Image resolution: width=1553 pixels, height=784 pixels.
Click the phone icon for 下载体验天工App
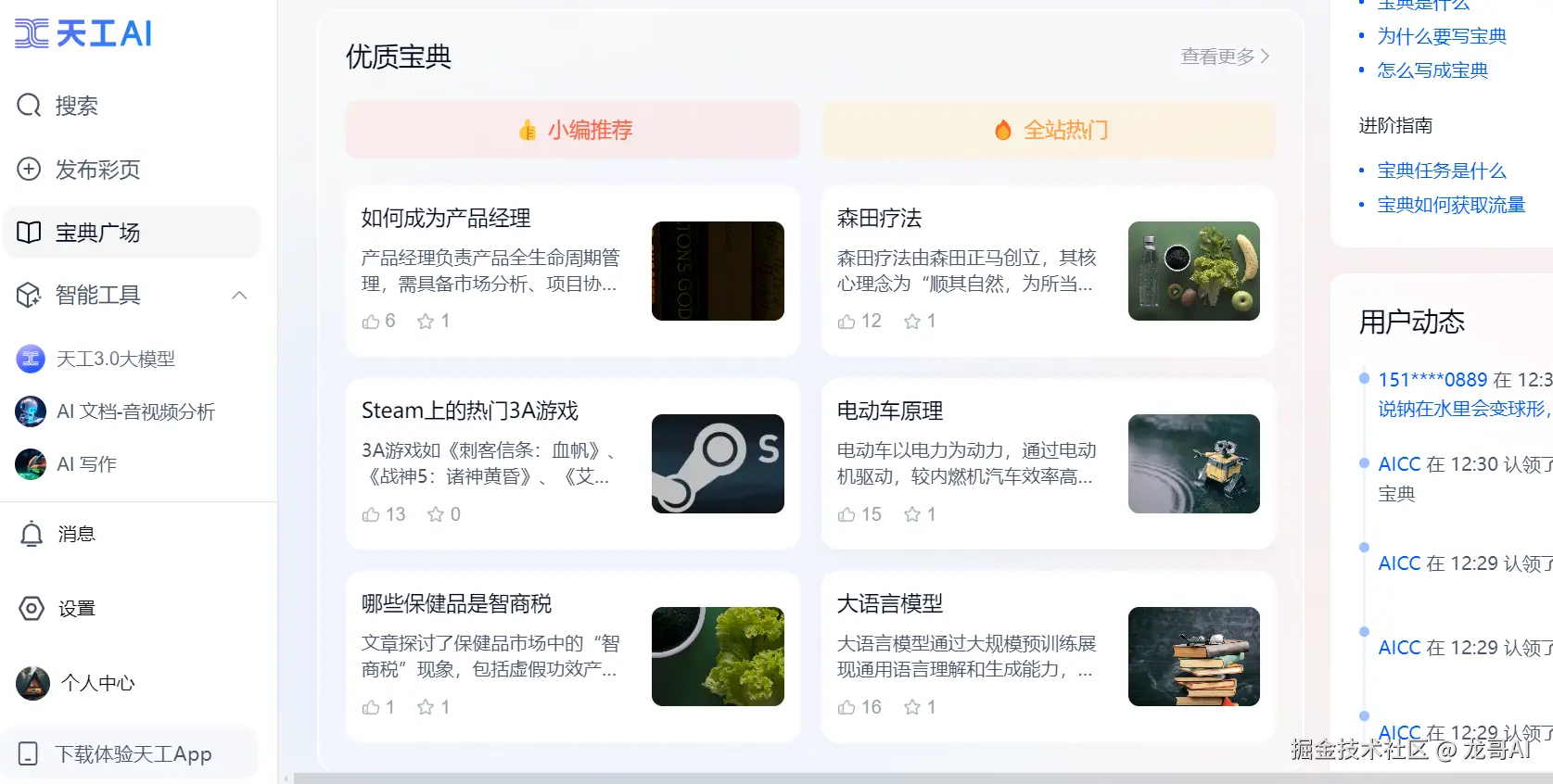(29, 753)
